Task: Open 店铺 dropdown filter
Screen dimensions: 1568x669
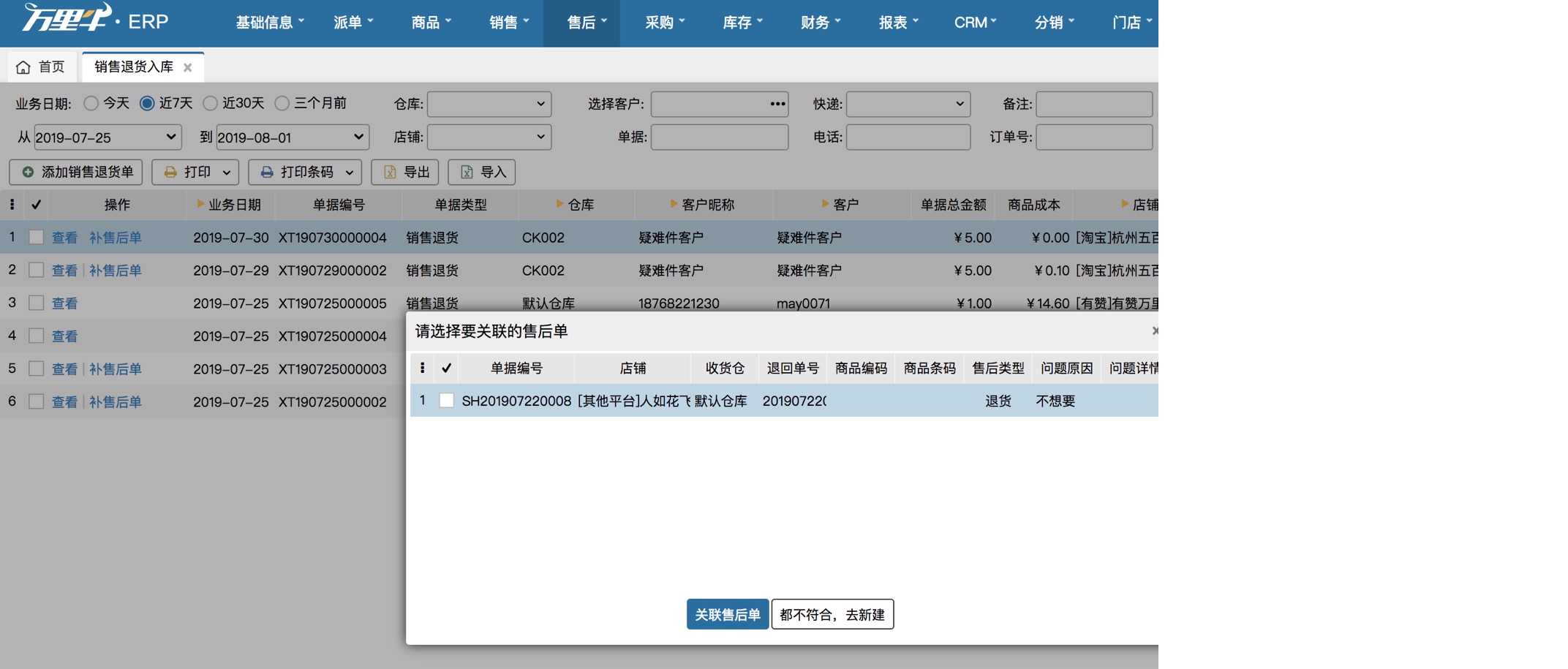Action: [489, 137]
